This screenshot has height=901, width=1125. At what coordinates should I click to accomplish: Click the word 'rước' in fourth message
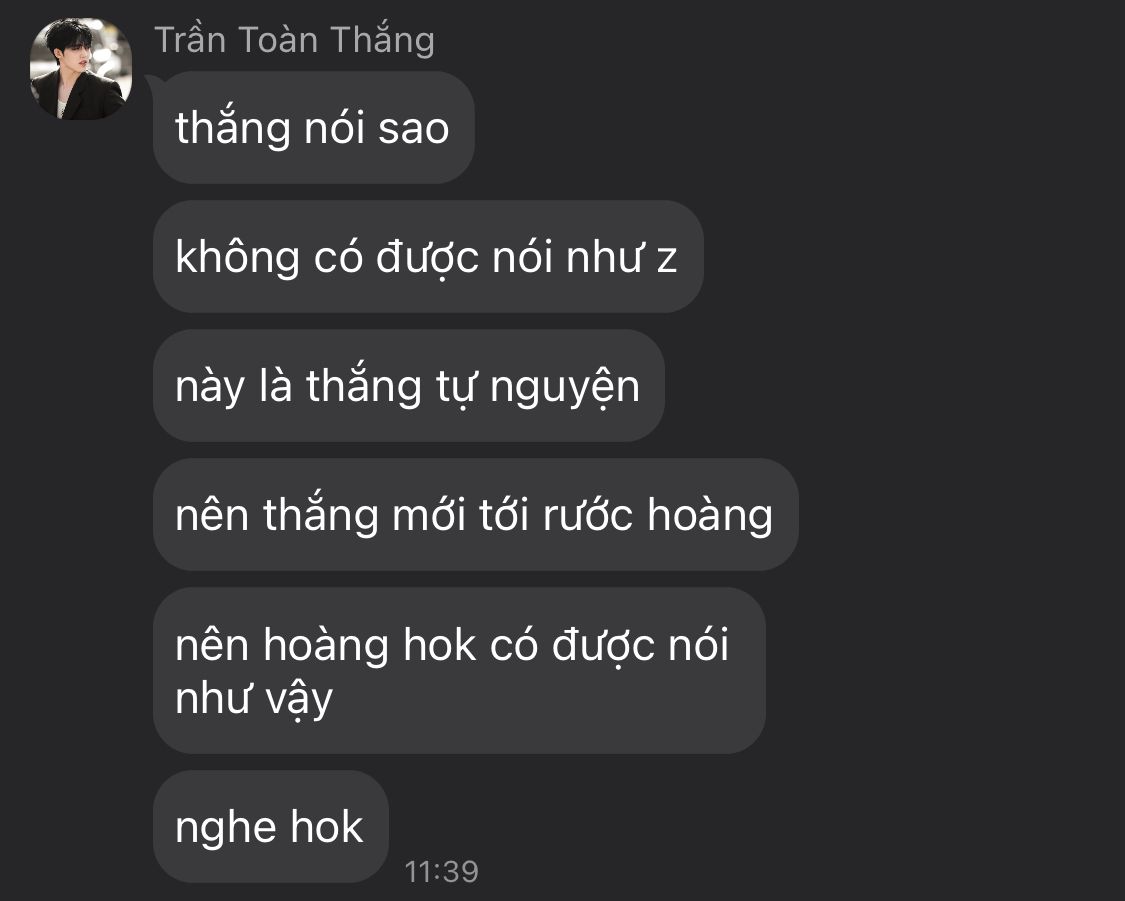pyautogui.click(x=588, y=516)
